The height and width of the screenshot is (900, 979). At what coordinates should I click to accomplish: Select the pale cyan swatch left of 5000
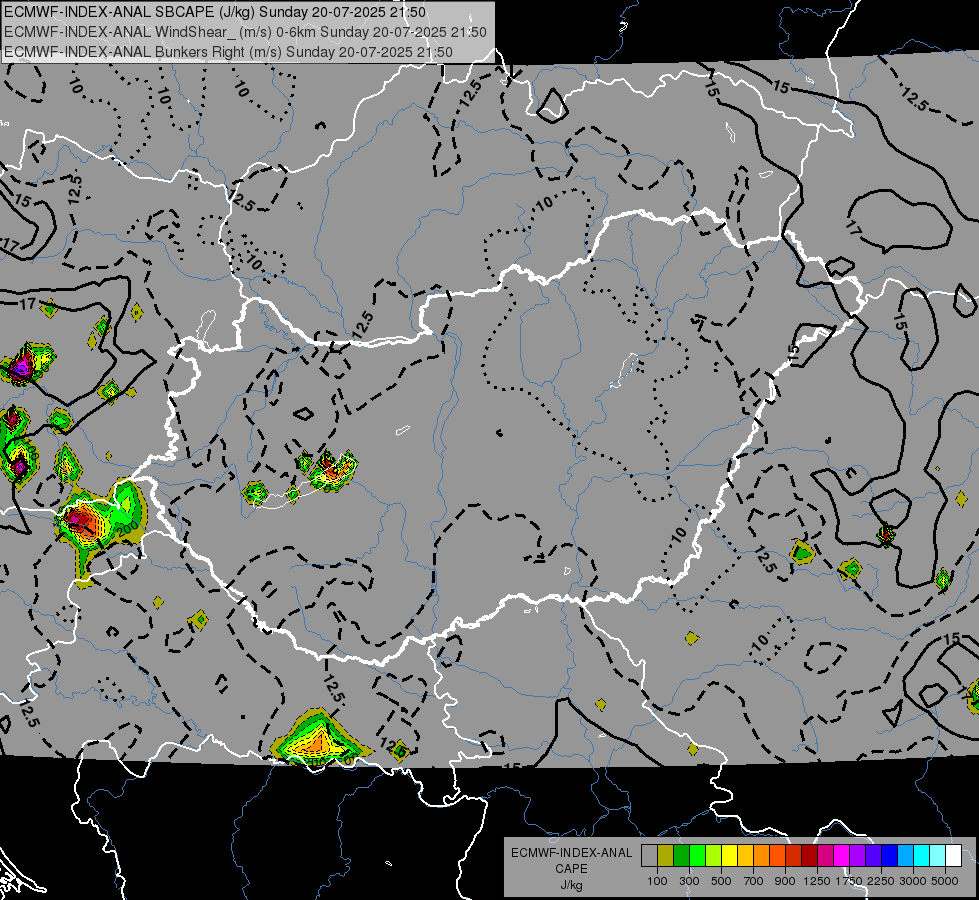tap(938, 855)
